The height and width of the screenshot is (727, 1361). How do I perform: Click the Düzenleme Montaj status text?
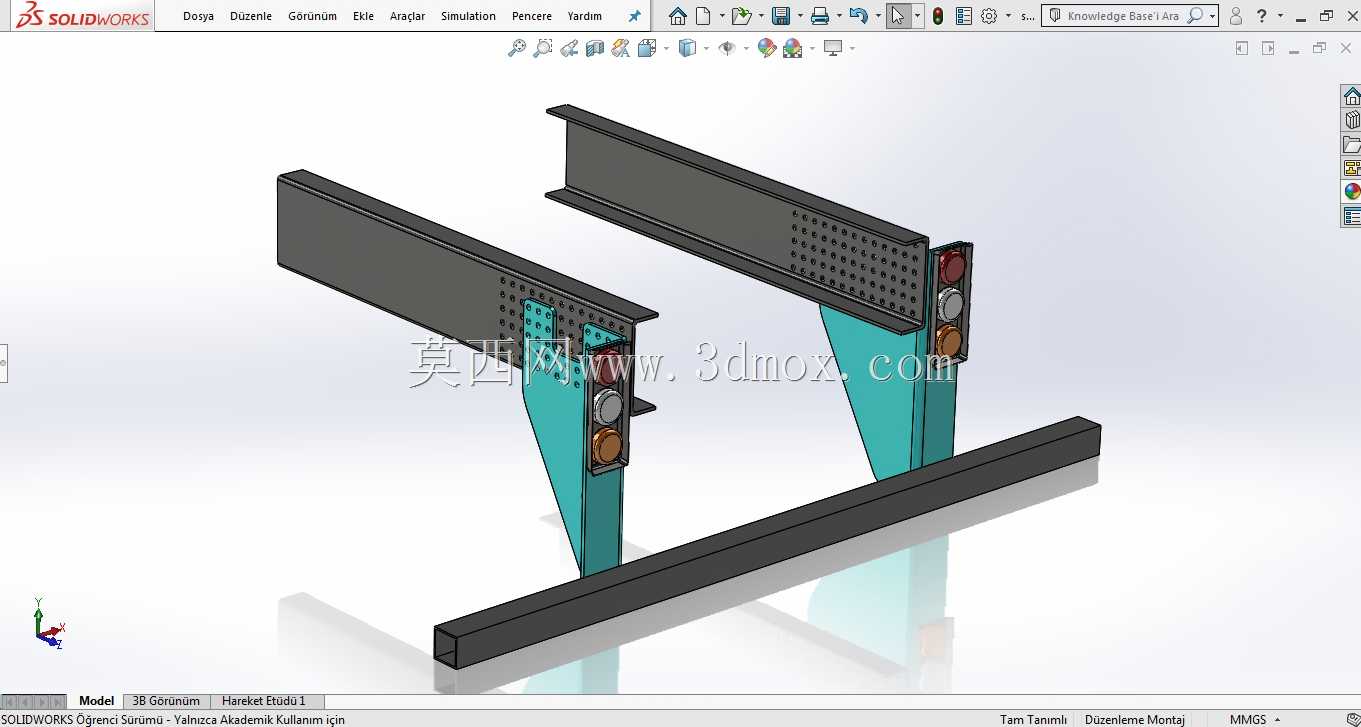(1134, 719)
